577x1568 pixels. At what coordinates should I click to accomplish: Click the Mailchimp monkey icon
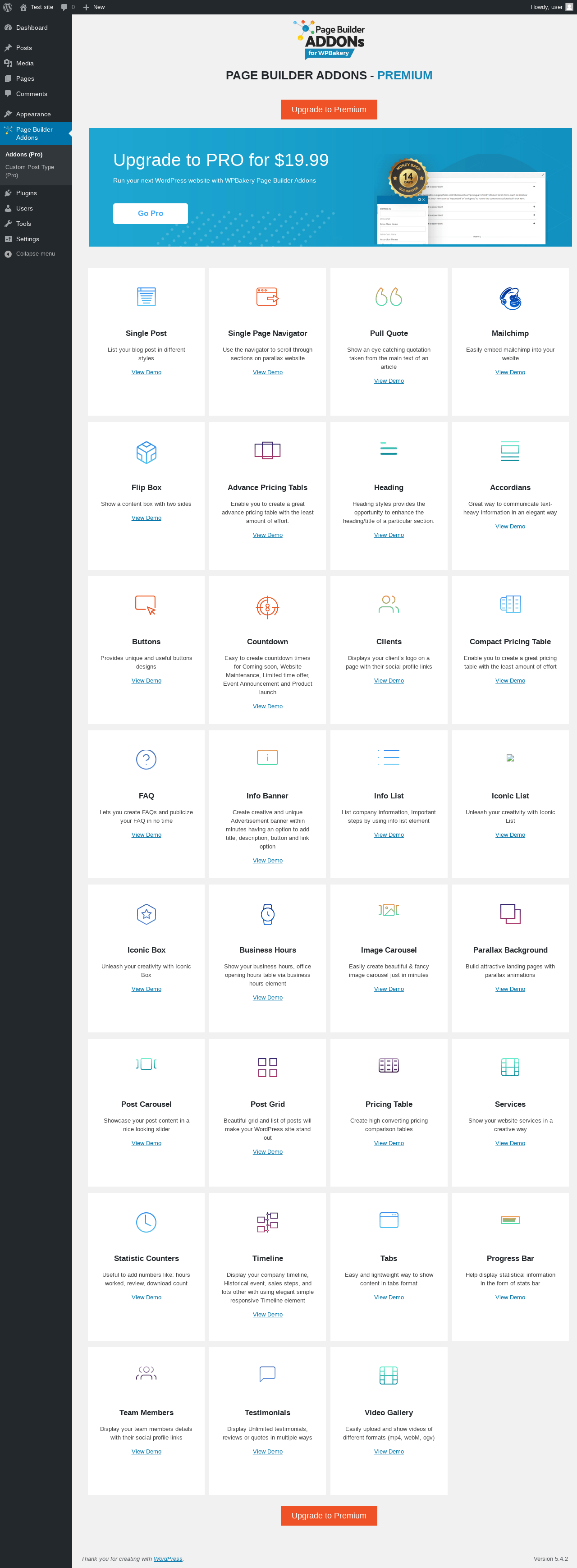coord(510,298)
